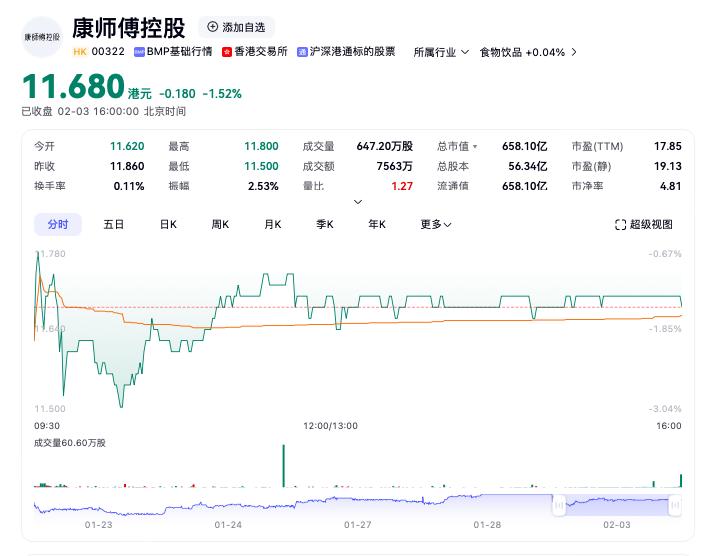The height and width of the screenshot is (556, 703).
Task: Expand the 所属行业 dropdown
Action: tap(441, 52)
